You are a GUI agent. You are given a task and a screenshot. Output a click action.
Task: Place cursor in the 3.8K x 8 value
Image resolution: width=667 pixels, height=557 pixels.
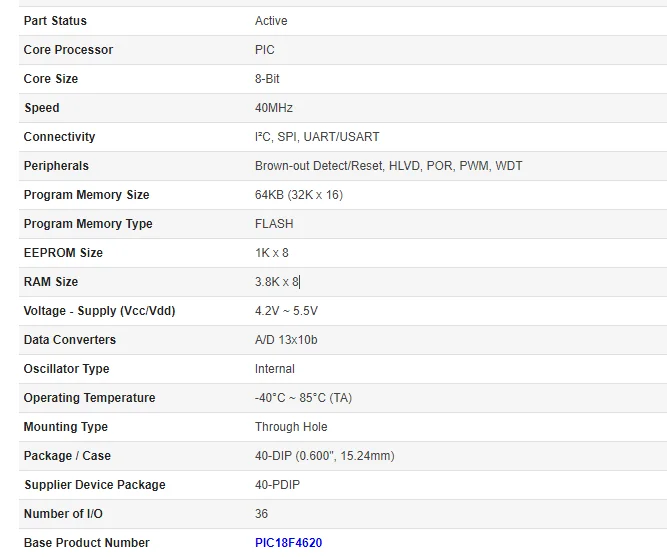click(x=277, y=282)
